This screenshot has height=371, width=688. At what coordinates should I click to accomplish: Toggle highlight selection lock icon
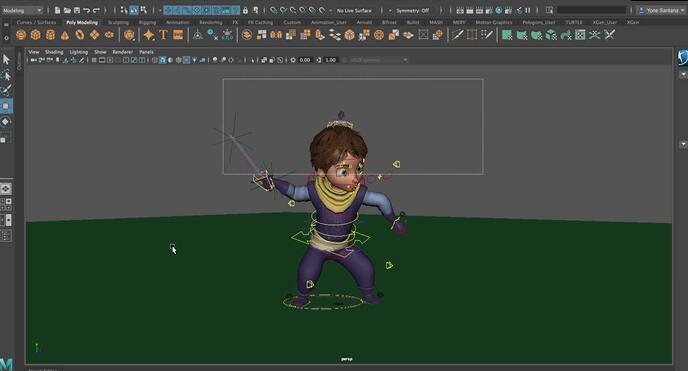(x=245, y=10)
